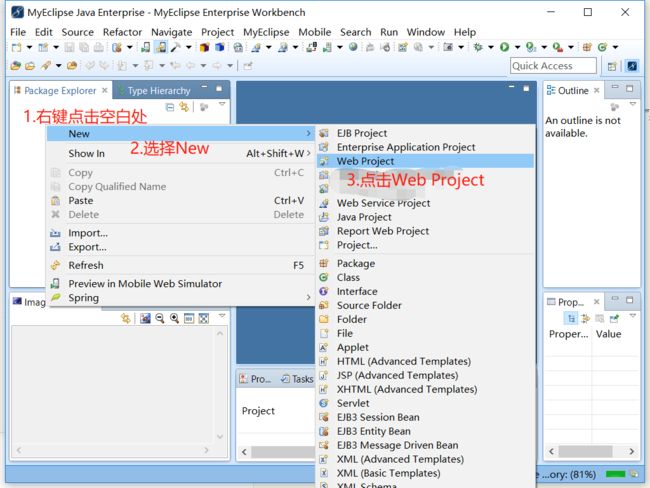Switch to Type Hierarchy tab

click(154, 90)
